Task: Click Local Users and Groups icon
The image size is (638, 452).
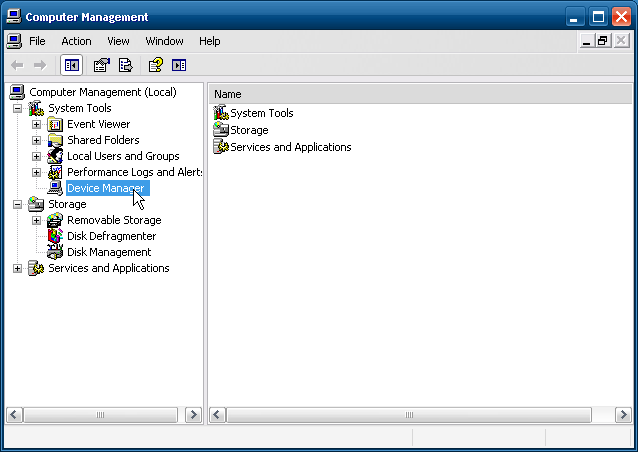Action: [x=55, y=156]
